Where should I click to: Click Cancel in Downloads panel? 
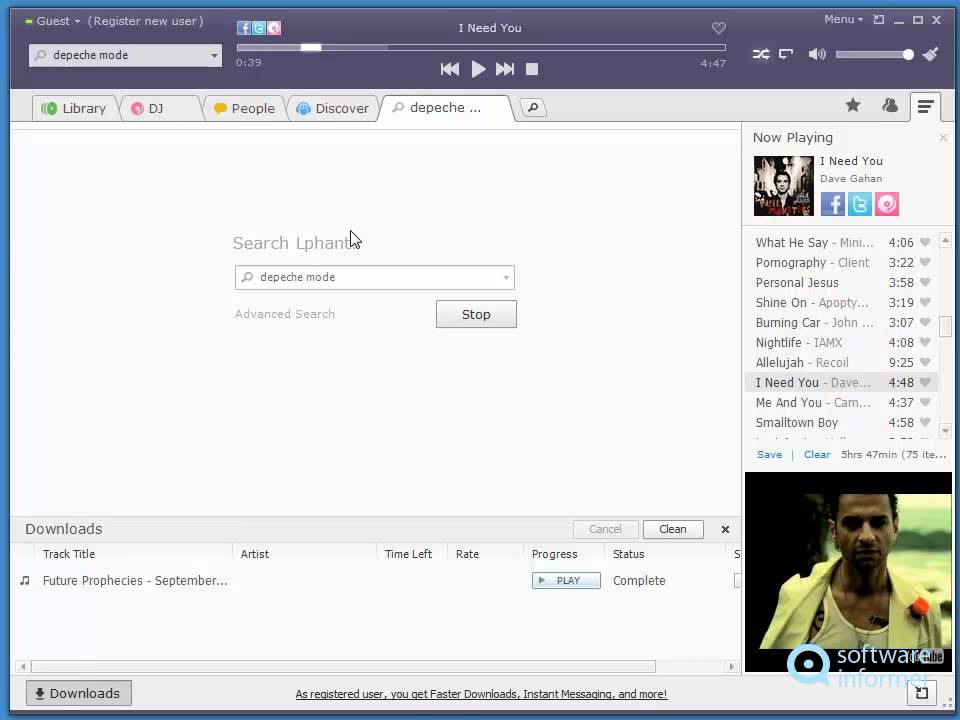coord(605,529)
